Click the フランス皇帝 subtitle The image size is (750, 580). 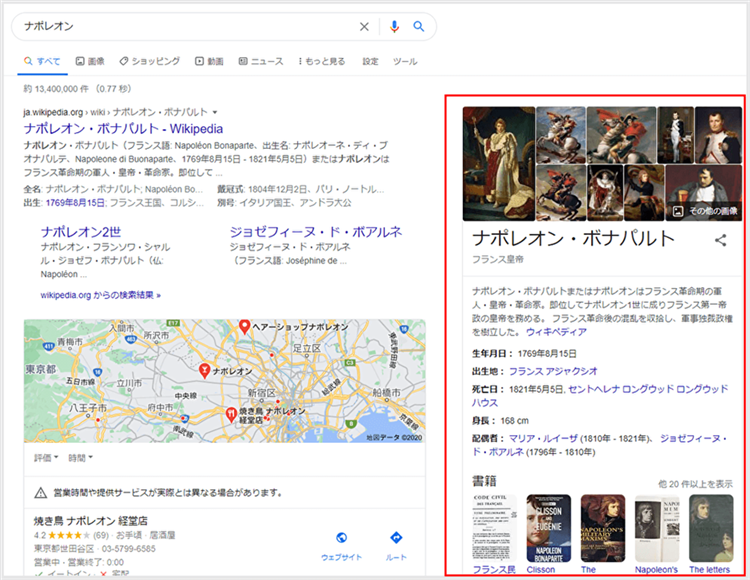(498, 259)
